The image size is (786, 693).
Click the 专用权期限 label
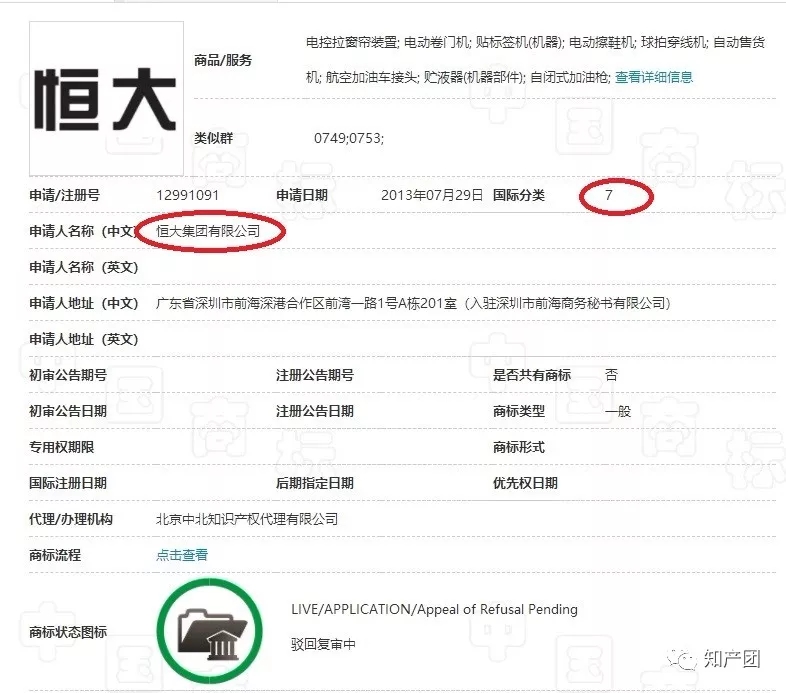61,447
